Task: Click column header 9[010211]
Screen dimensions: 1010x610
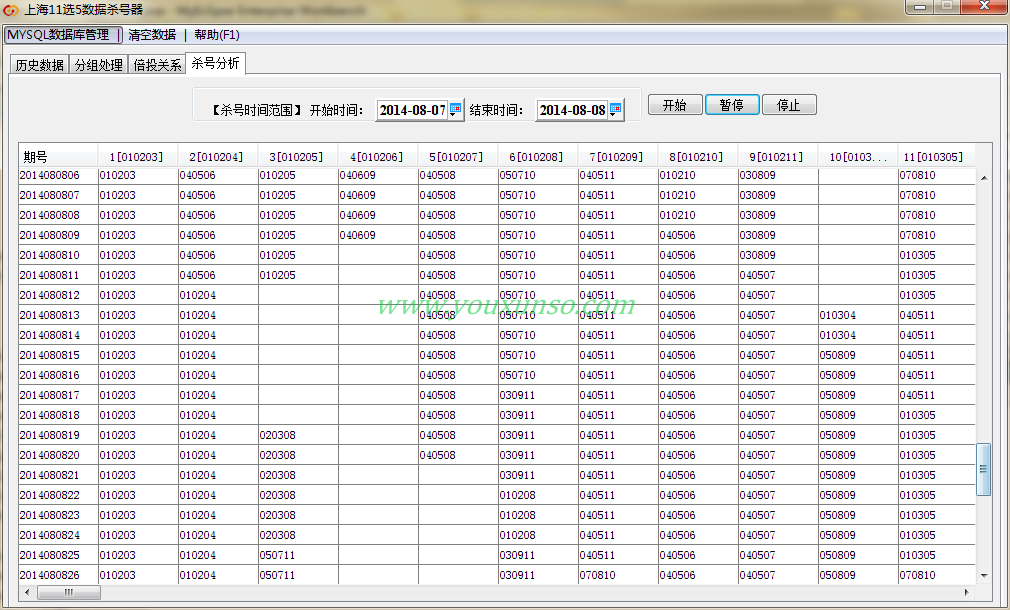Action: (x=777, y=157)
